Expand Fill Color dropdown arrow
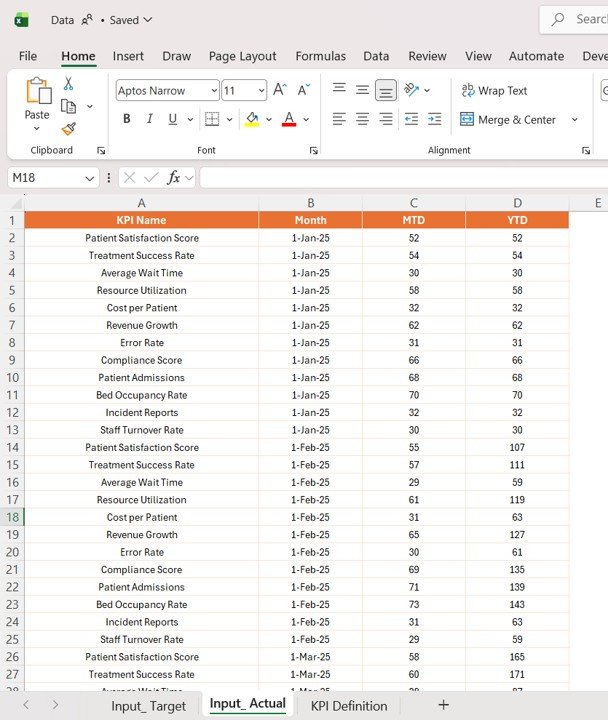This screenshot has height=720, width=608. click(269, 120)
